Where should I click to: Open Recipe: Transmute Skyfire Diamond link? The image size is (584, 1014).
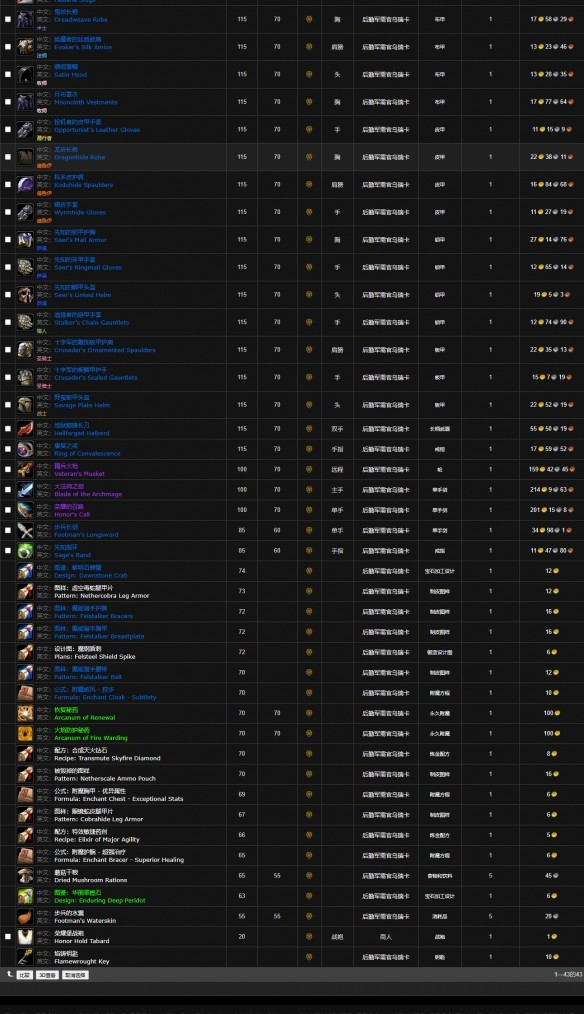tap(107, 758)
